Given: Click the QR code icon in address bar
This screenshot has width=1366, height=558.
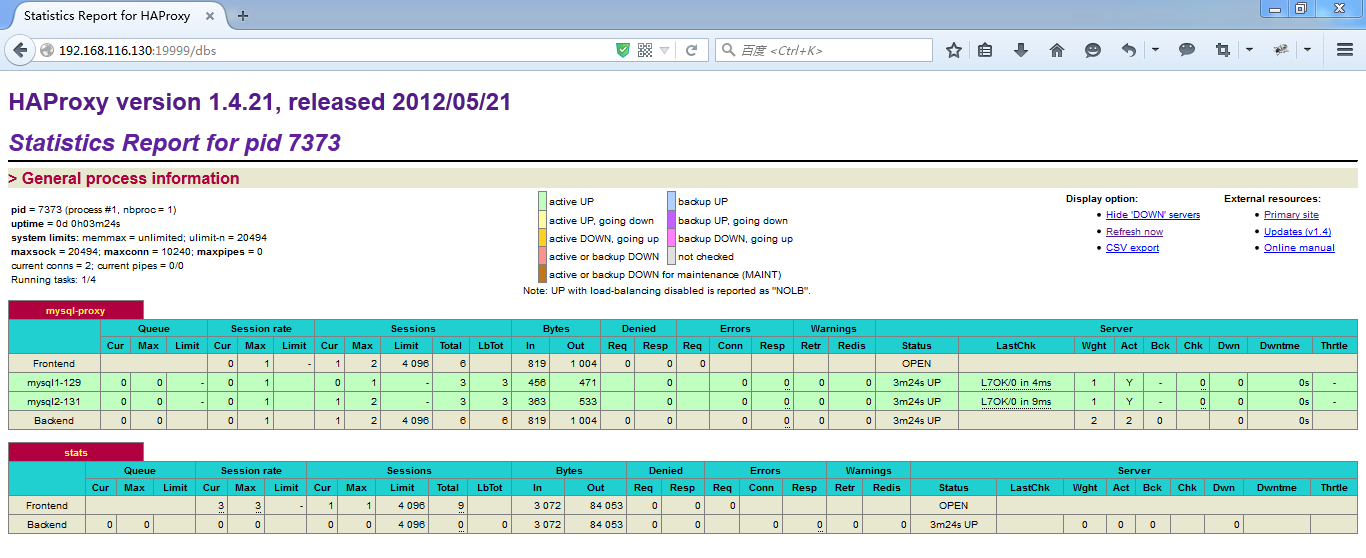Looking at the screenshot, I should tap(645, 50).
